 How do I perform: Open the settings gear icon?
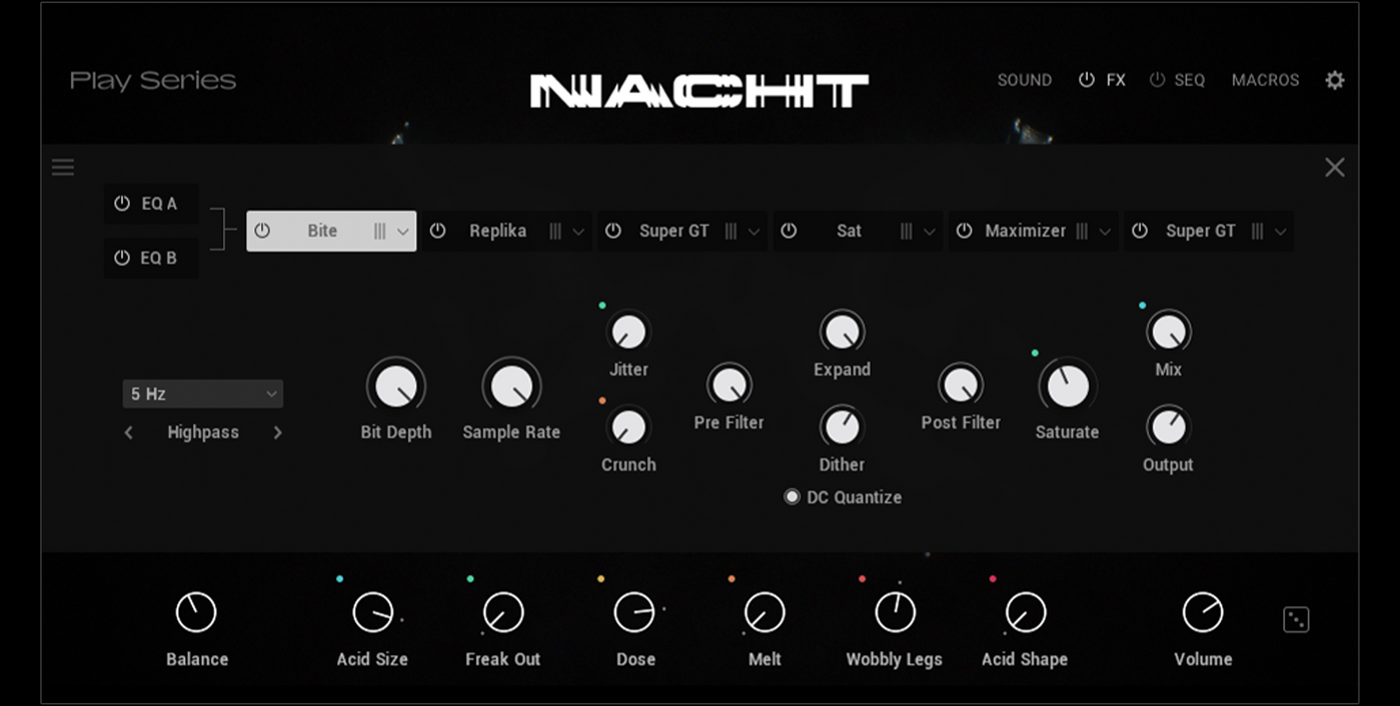pos(1335,80)
